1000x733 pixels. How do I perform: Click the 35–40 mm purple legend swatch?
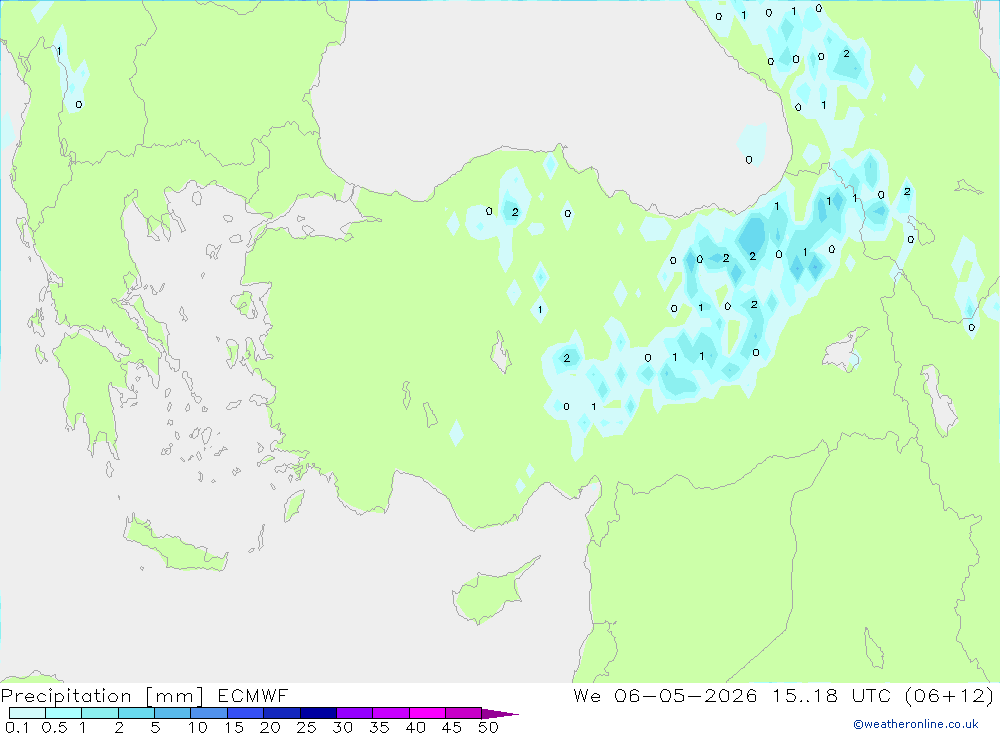pos(390,713)
